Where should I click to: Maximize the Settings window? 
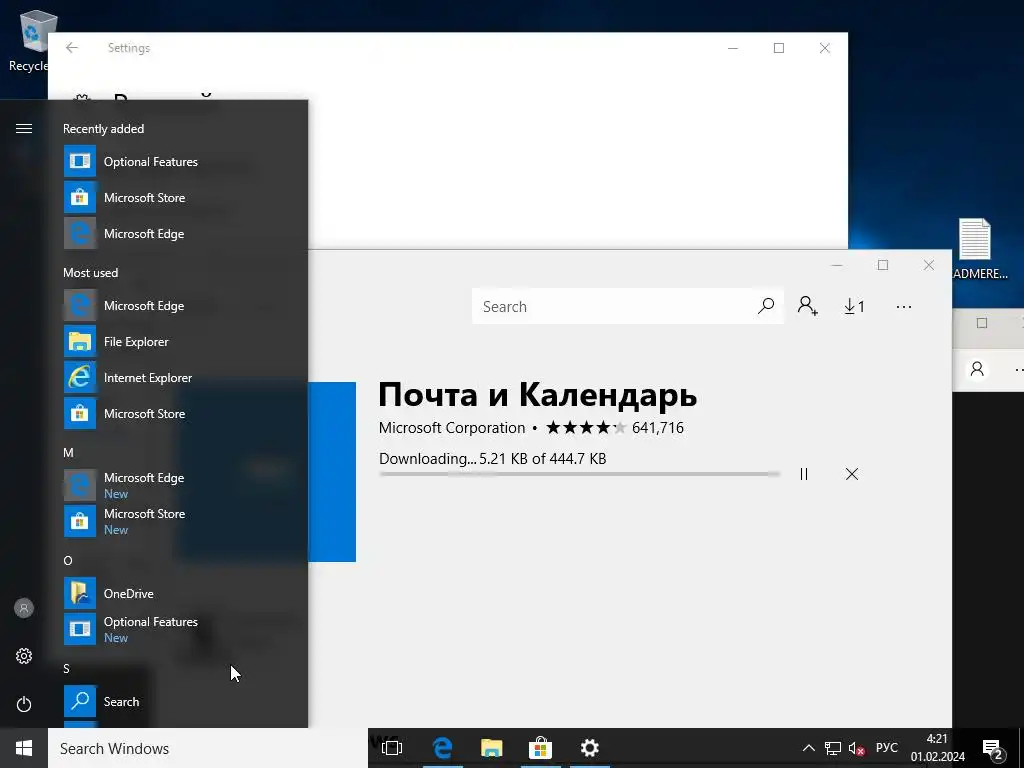pyautogui.click(x=778, y=48)
